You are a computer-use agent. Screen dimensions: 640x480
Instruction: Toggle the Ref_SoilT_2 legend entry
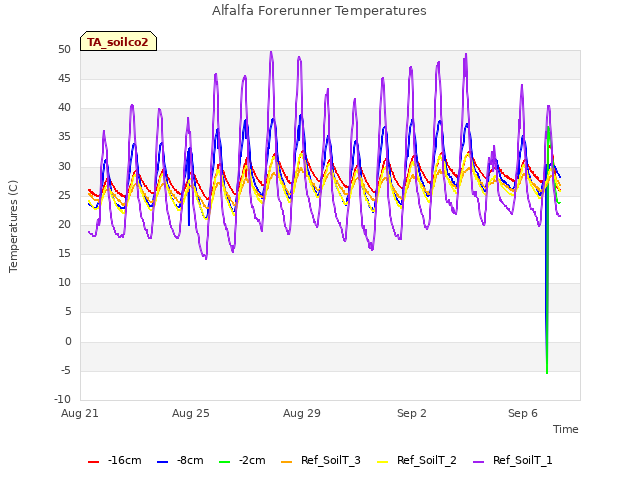click(417, 461)
